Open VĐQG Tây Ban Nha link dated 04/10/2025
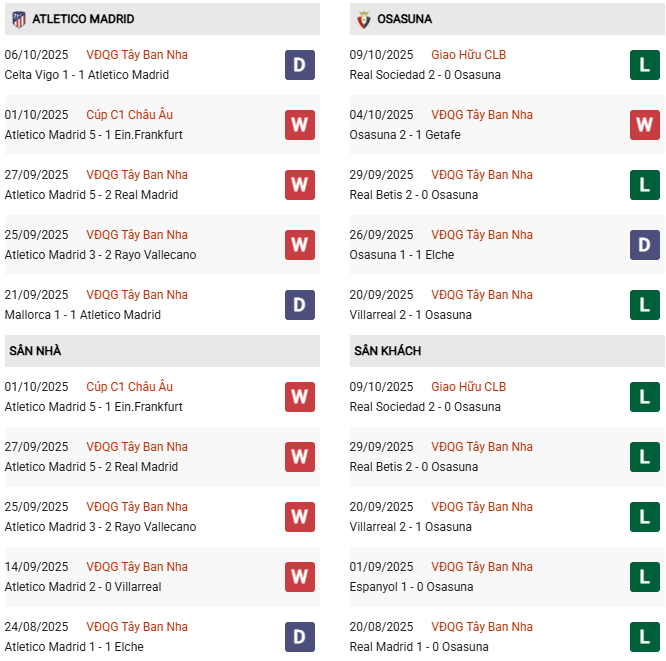This screenshot has width=666, height=661. point(482,115)
